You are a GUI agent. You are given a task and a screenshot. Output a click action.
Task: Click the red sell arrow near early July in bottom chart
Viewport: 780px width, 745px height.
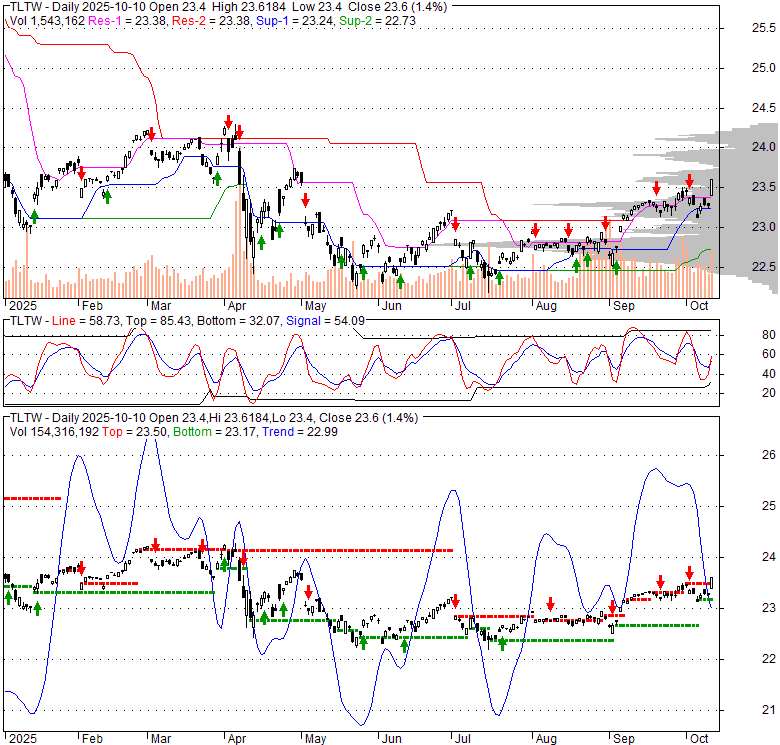click(x=455, y=600)
